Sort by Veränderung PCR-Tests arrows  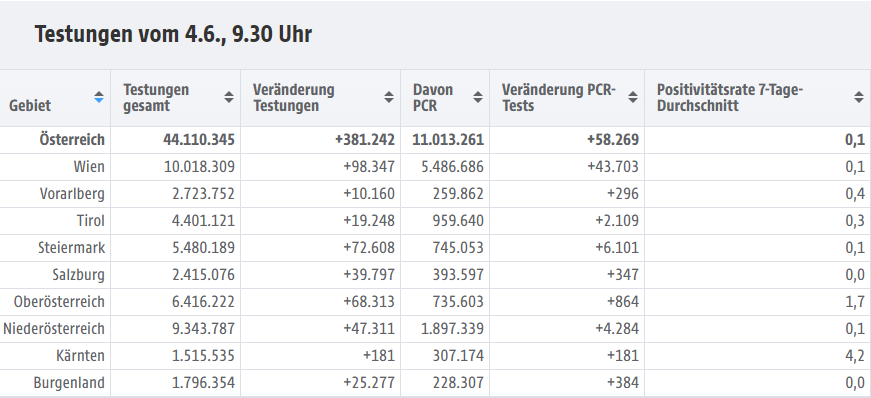(x=633, y=97)
